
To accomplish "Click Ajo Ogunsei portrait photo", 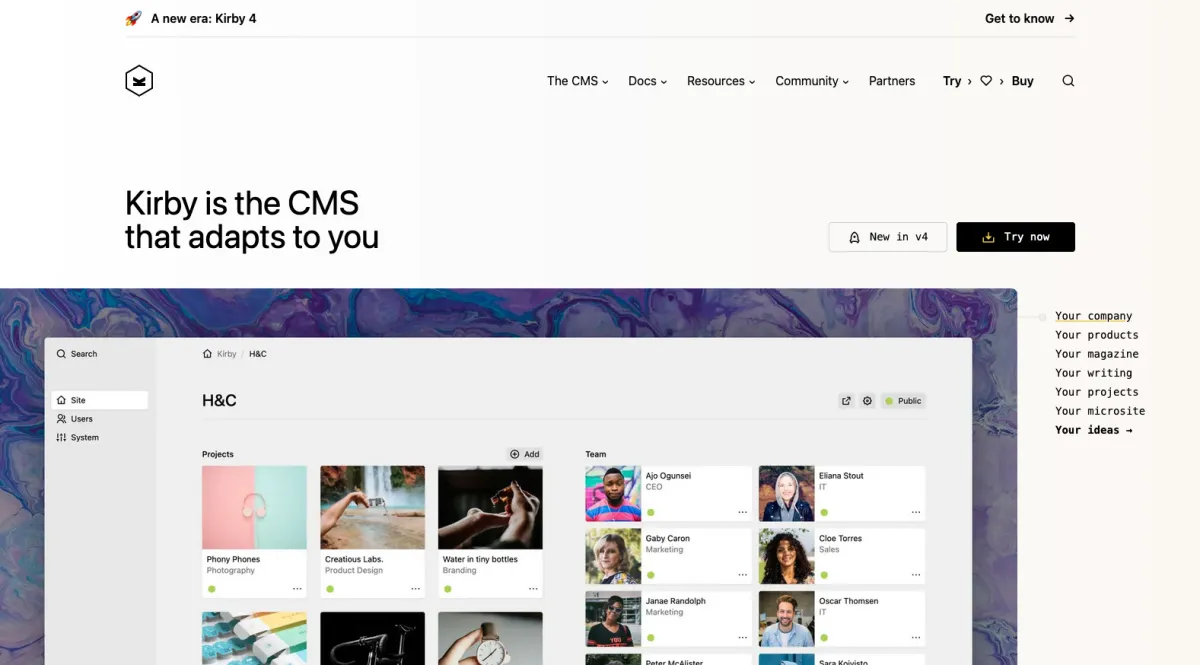I will (613, 494).
